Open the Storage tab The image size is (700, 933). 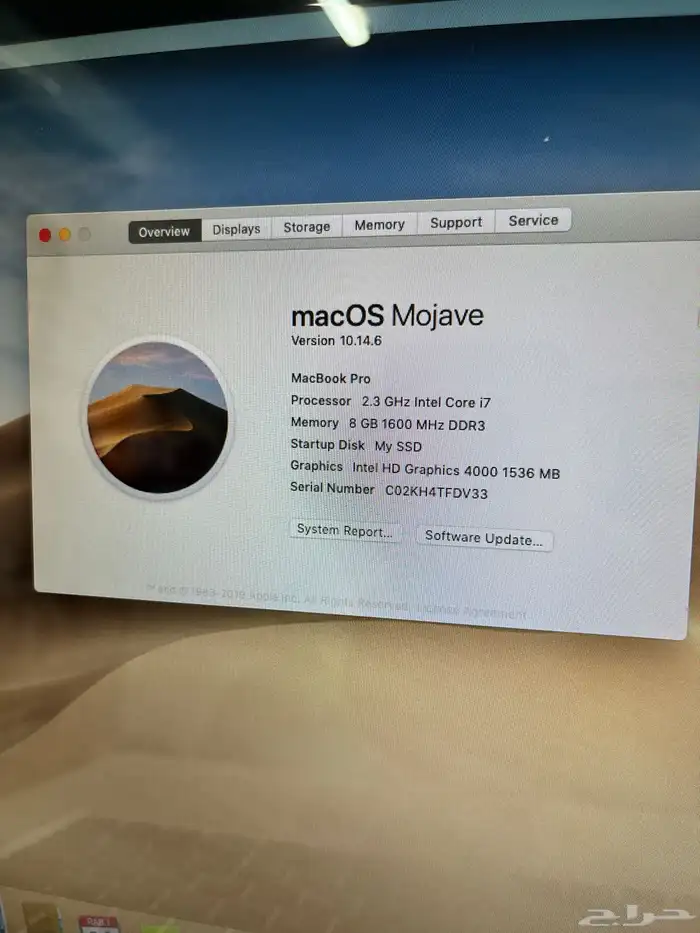[307, 227]
